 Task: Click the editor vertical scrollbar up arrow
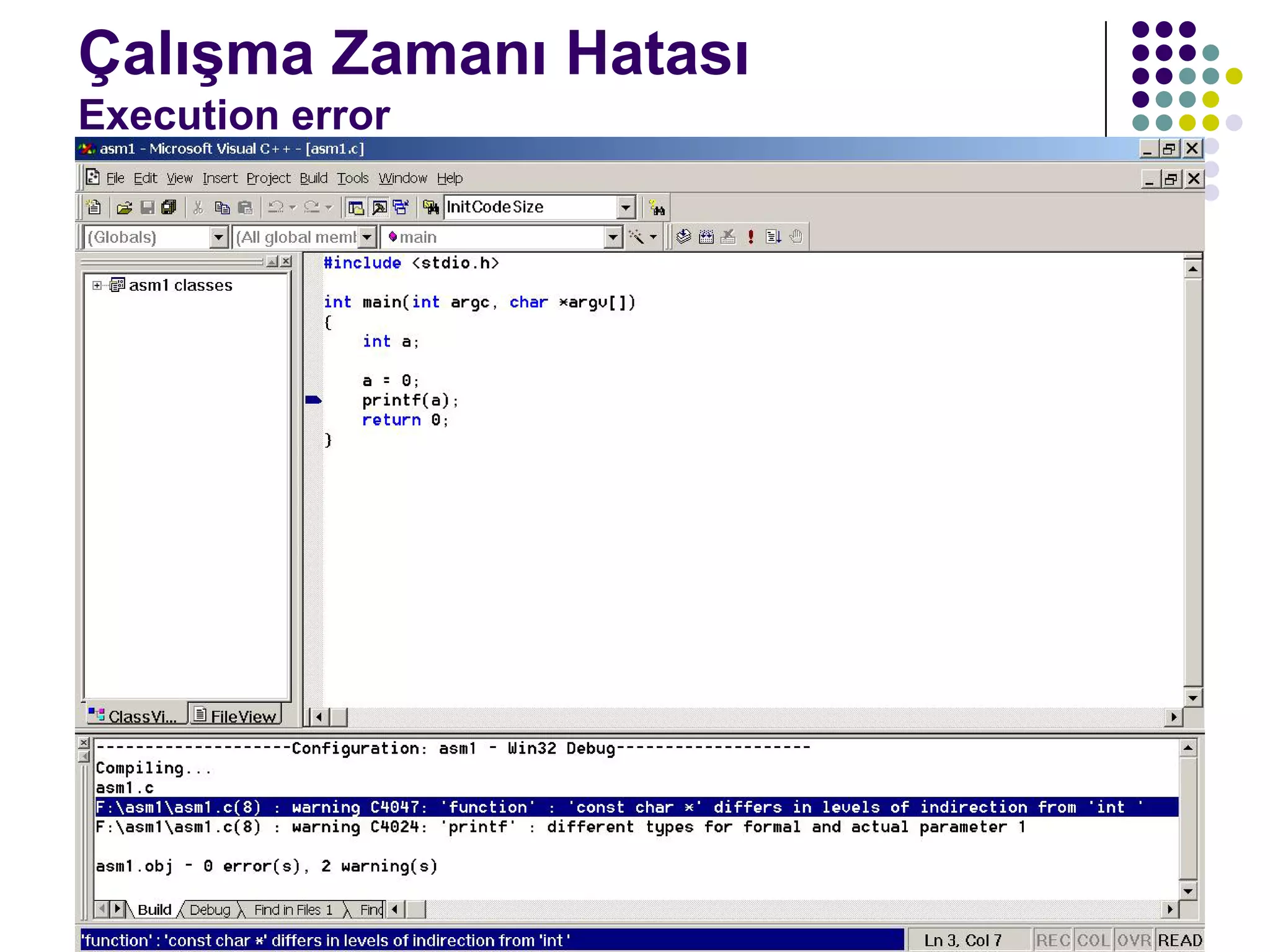tap(1192, 269)
